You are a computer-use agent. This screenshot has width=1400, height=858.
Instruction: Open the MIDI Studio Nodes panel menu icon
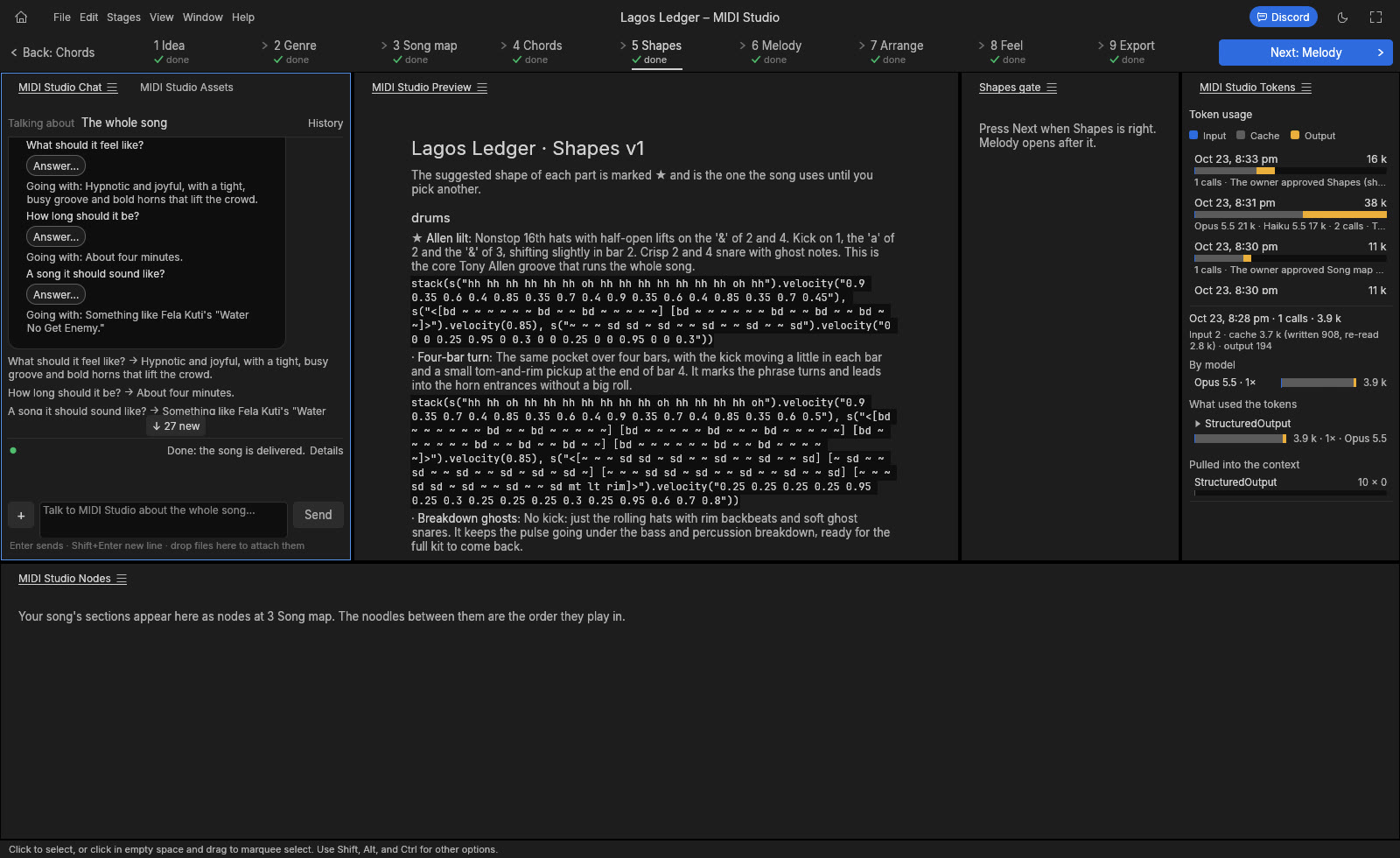[122, 579]
